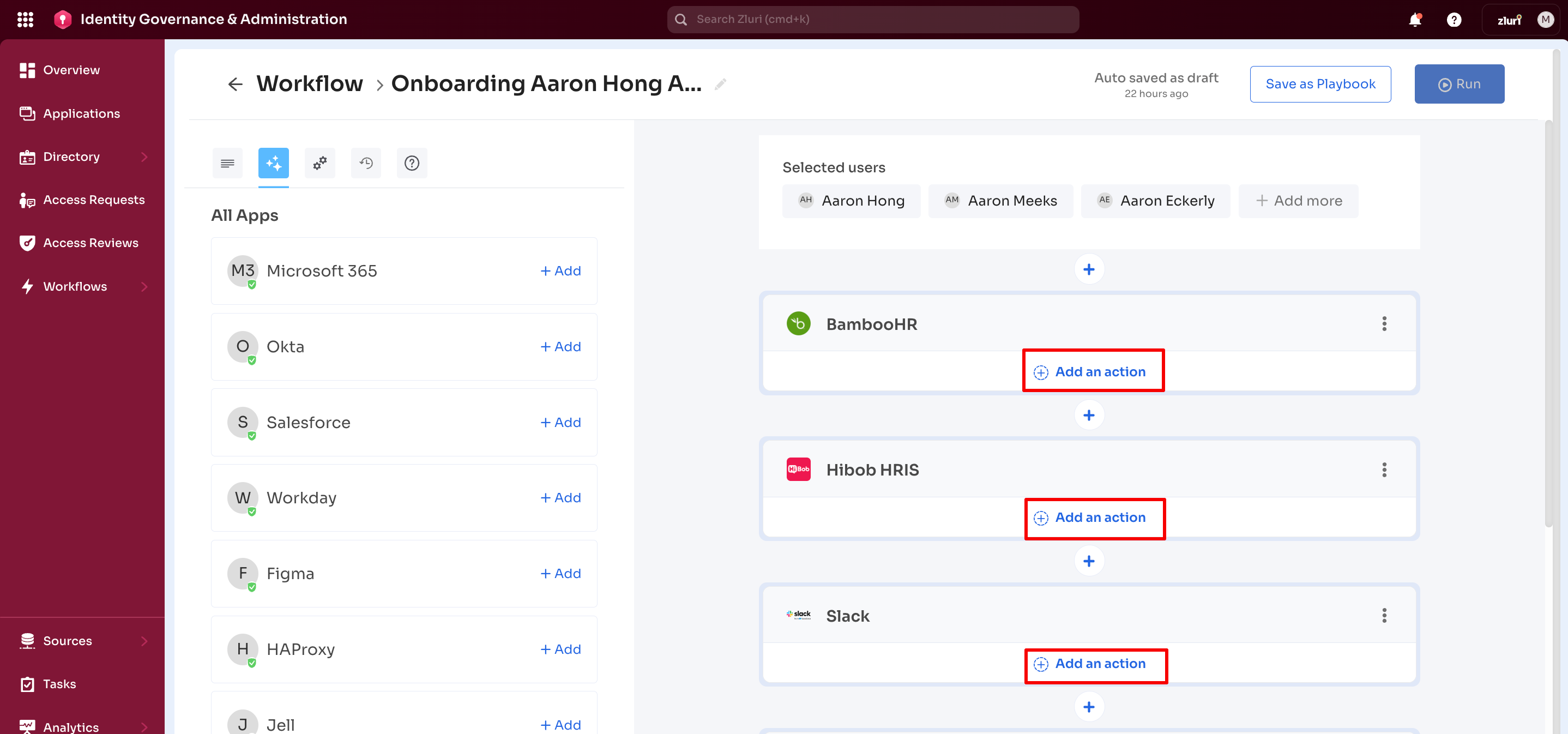1568x734 pixels.
Task: Run the onboarding workflow
Action: click(1460, 84)
